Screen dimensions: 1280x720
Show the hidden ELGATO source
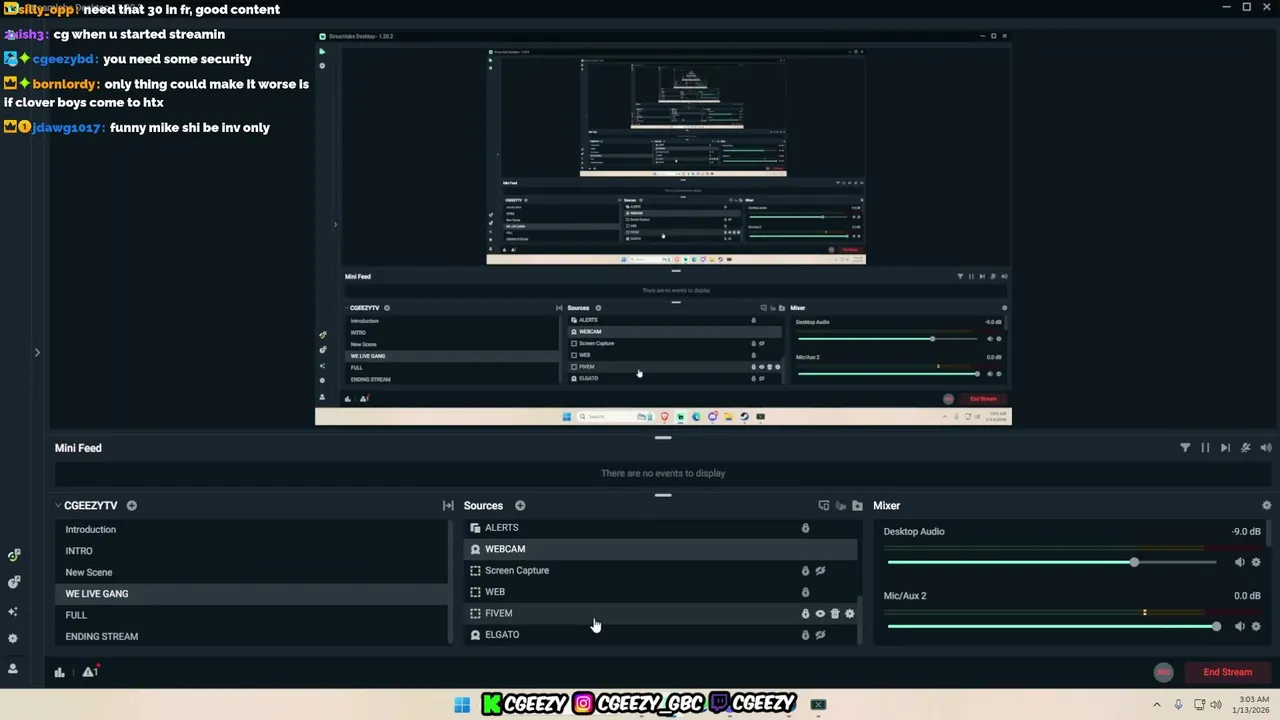pos(820,635)
